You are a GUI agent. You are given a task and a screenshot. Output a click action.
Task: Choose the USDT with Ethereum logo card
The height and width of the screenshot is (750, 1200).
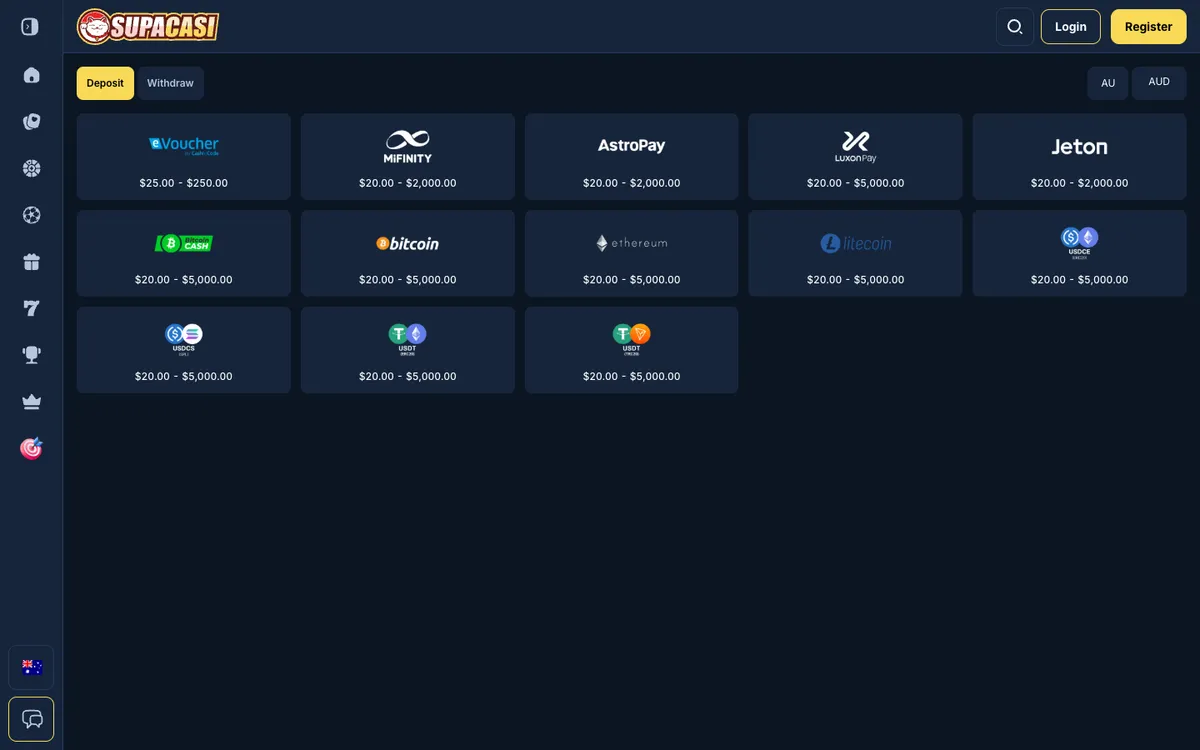point(408,350)
